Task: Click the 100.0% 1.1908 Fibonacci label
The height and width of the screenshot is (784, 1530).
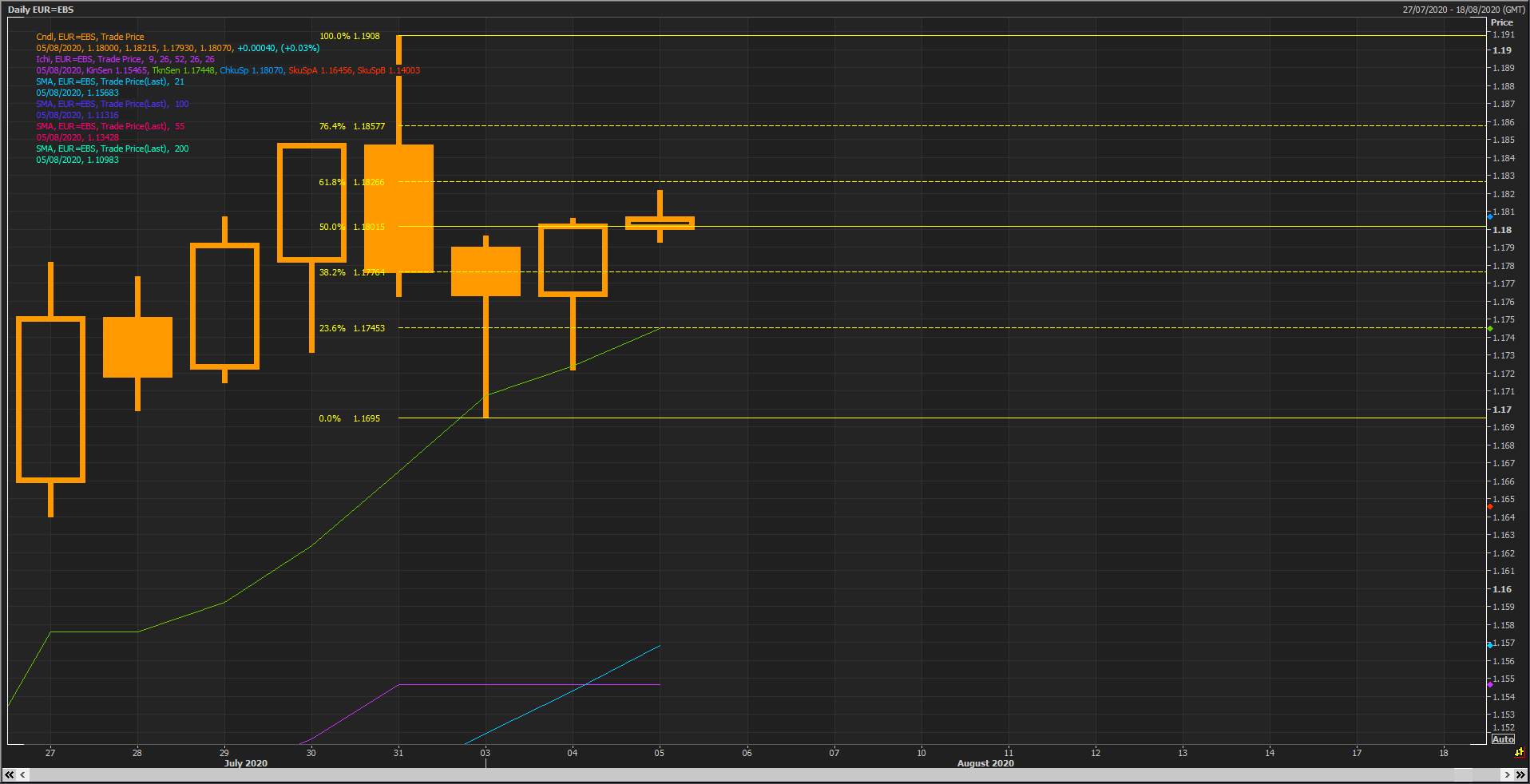Action: (x=350, y=36)
